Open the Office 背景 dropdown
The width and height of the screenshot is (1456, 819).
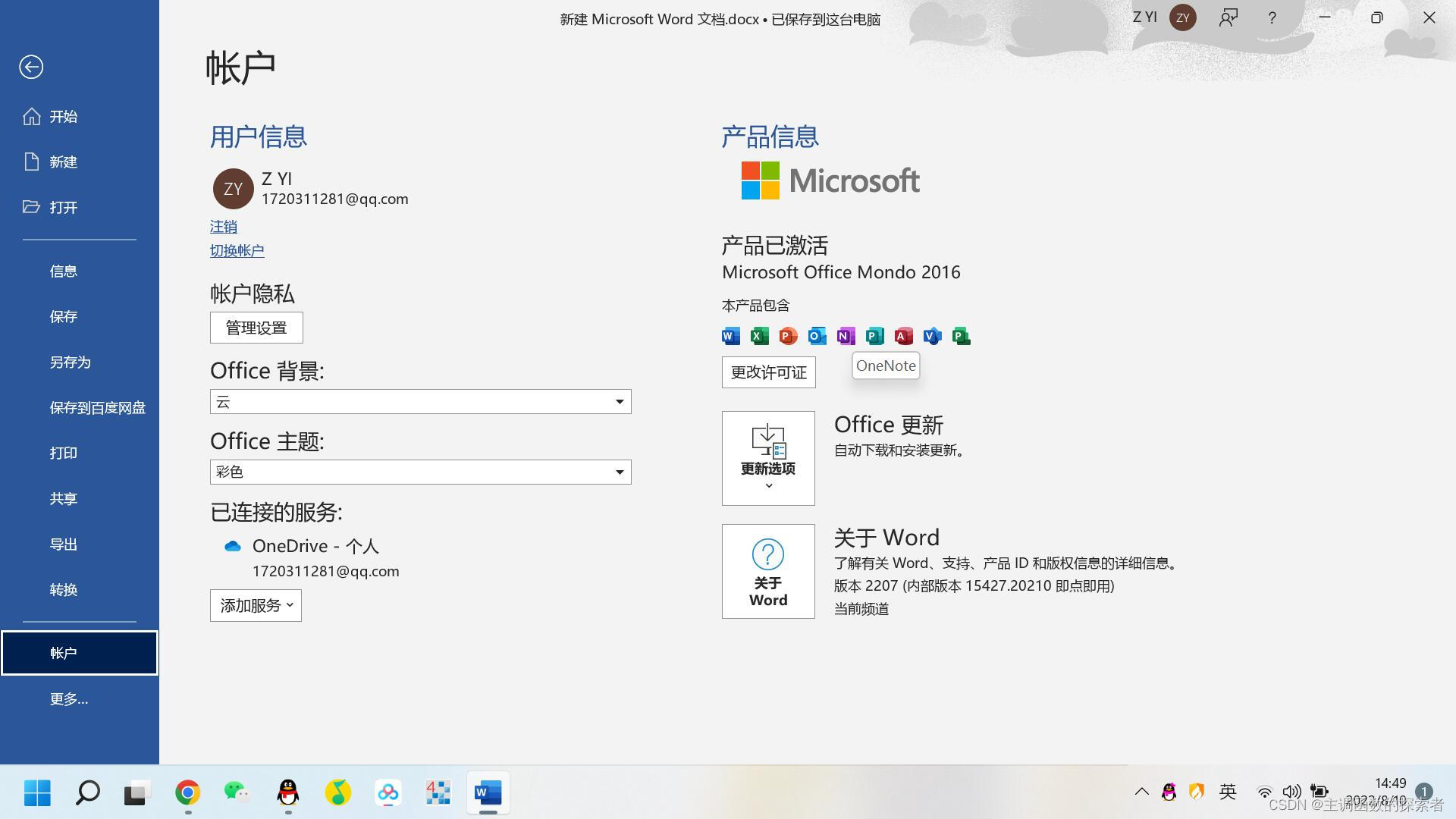tap(420, 401)
